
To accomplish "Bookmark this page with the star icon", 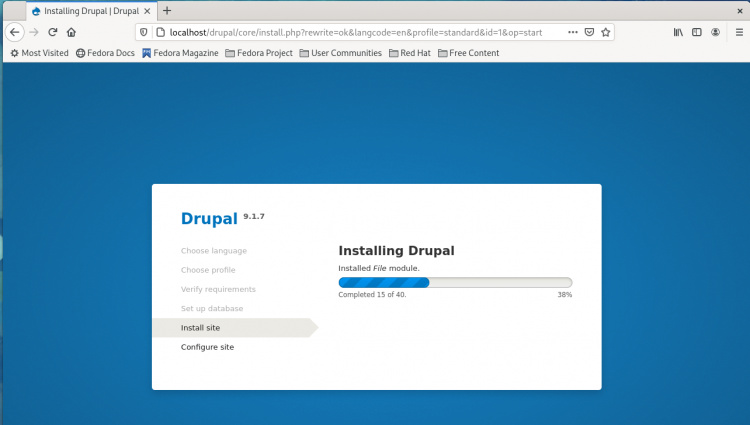I will point(606,32).
